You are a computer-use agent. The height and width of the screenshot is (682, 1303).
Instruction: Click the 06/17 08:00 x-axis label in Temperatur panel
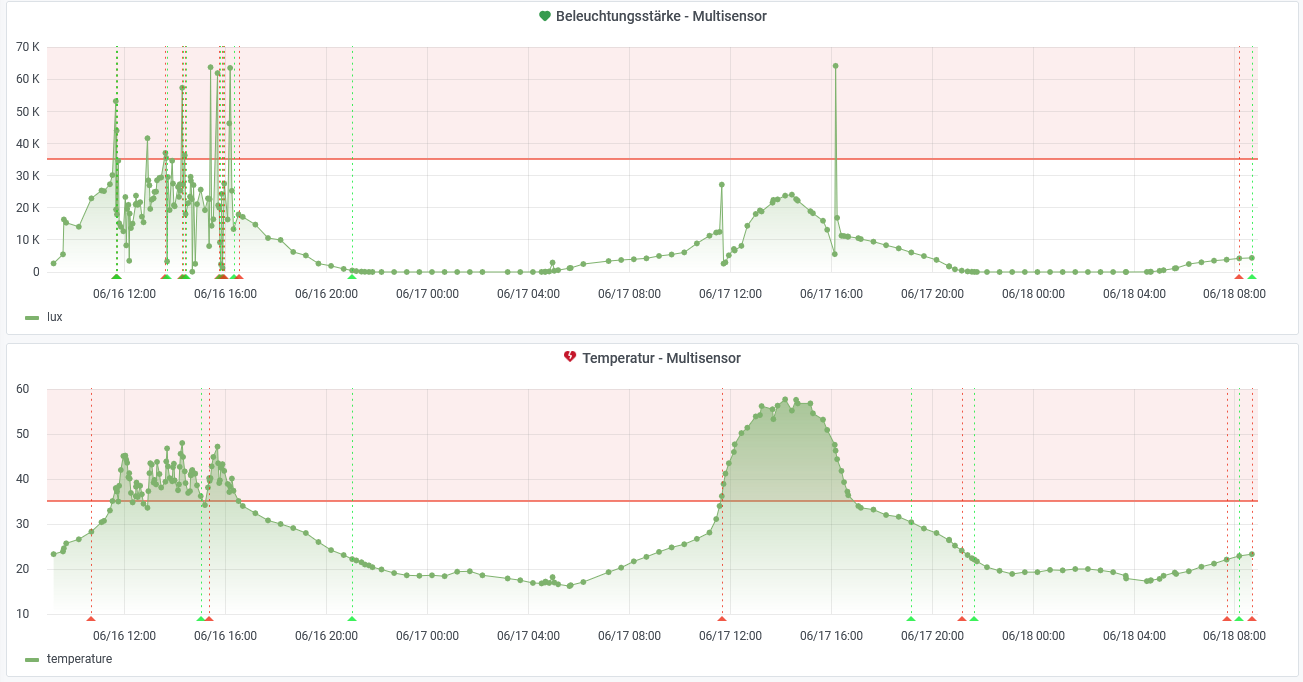tap(630, 636)
